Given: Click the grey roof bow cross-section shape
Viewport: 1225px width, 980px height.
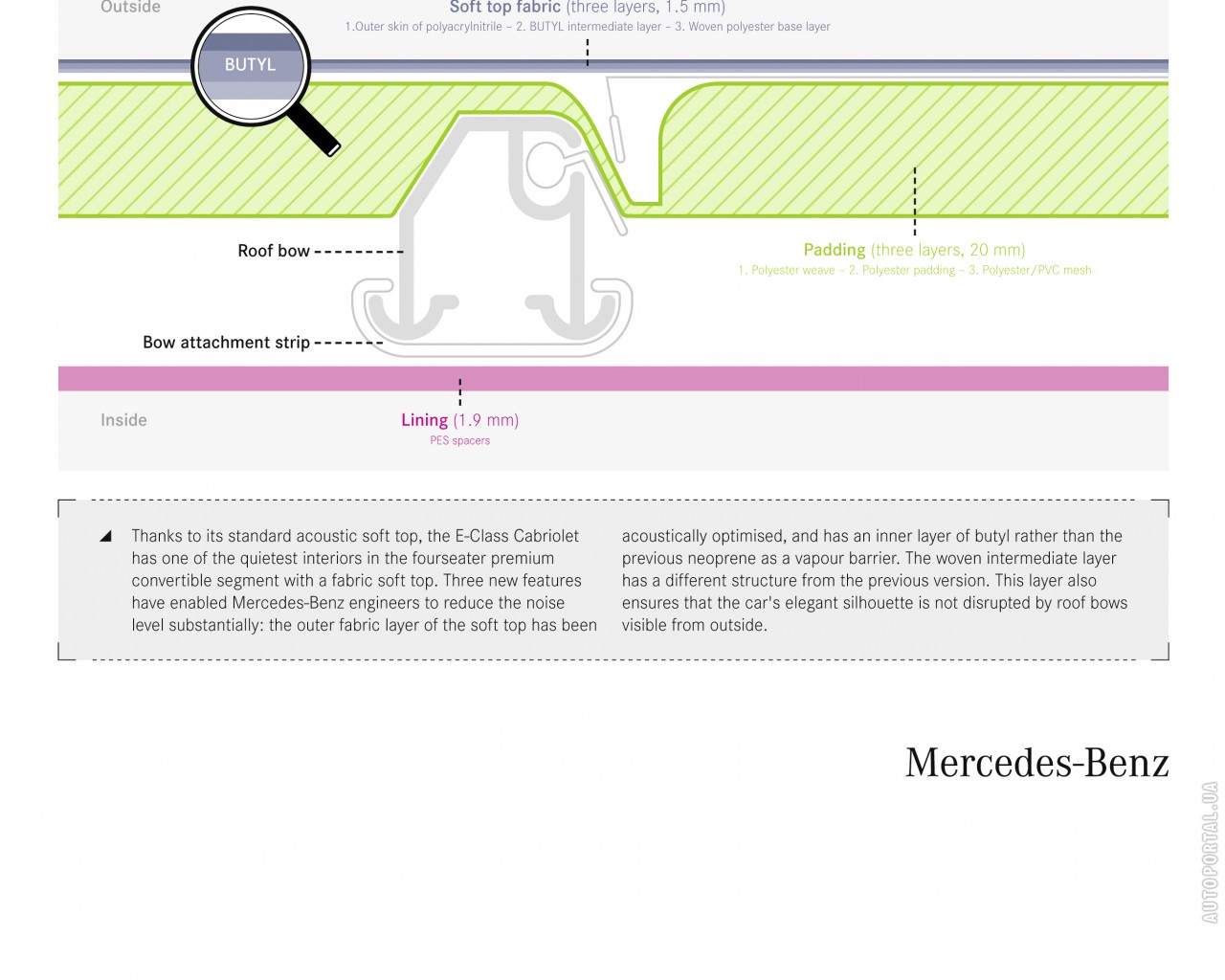Looking at the screenshot, I should [x=450, y=211].
